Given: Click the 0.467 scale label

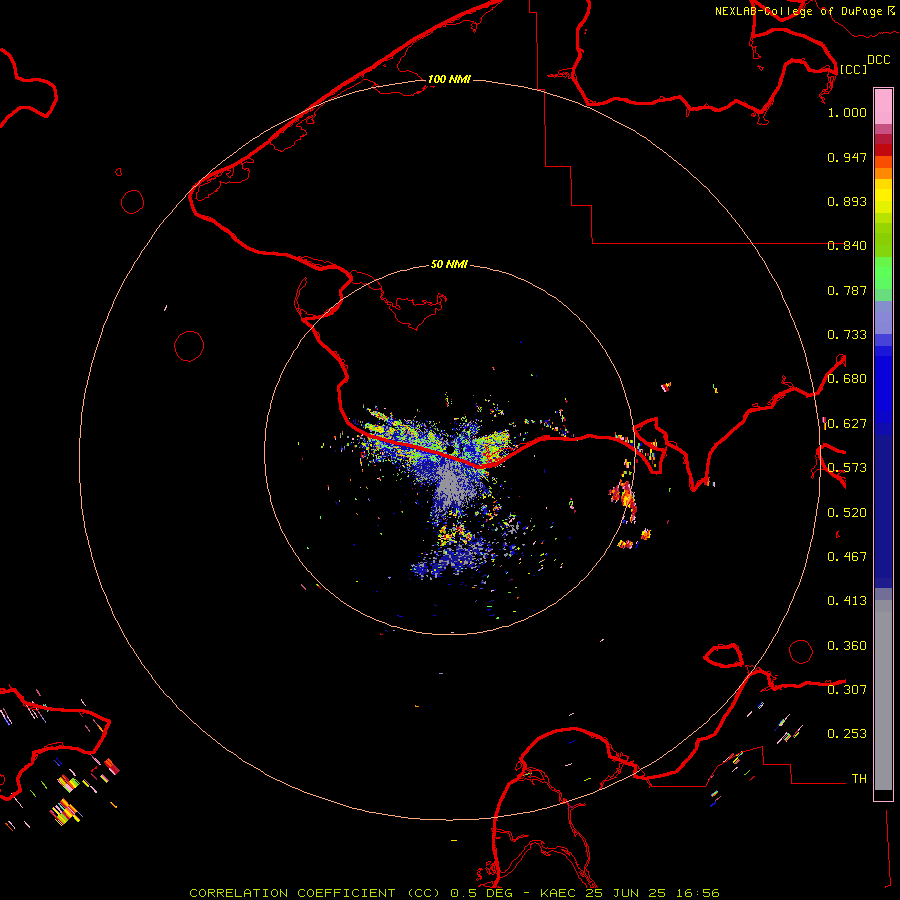Looking at the screenshot, I should [847, 557].
